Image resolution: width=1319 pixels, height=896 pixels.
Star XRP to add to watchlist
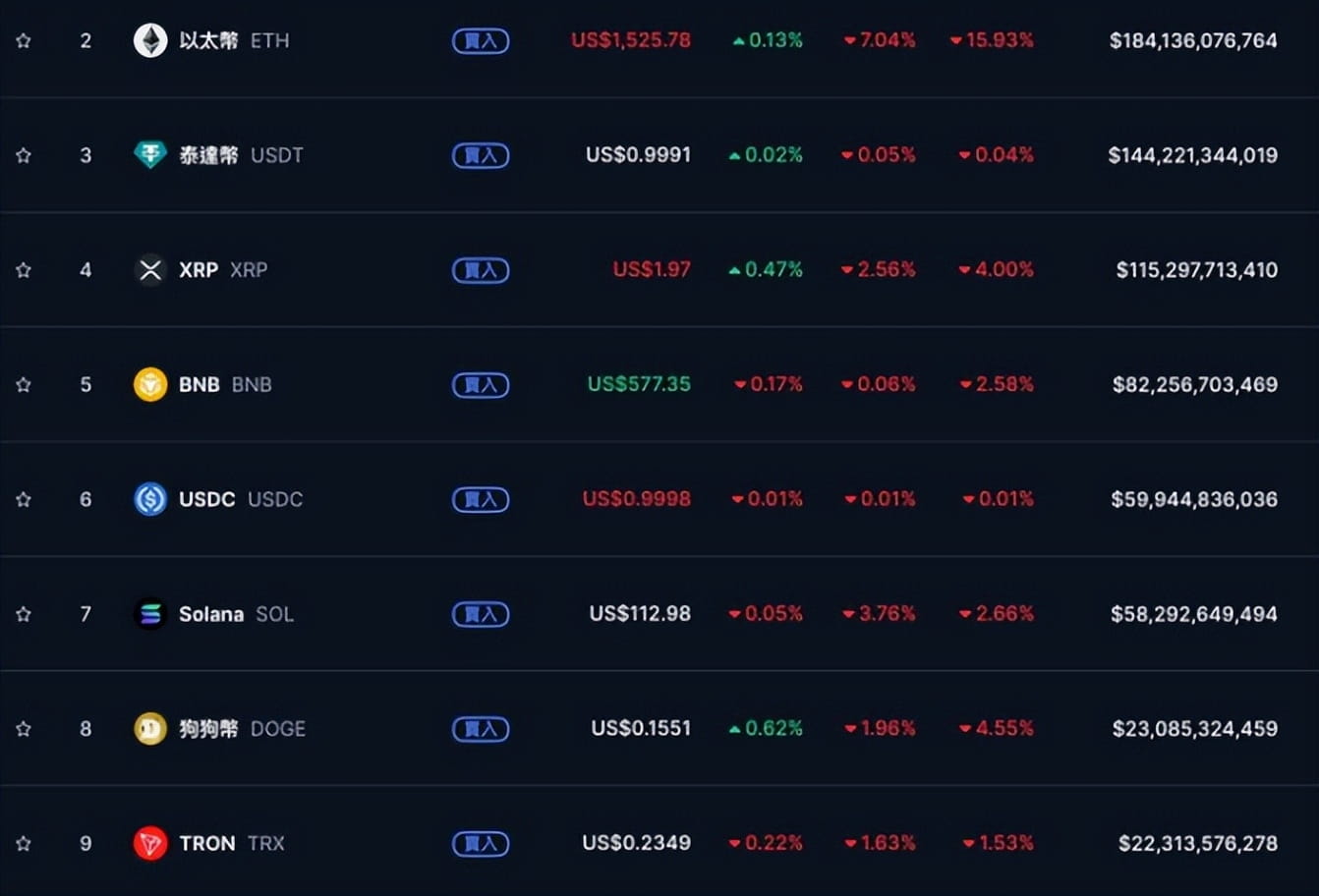pos(24,269)
